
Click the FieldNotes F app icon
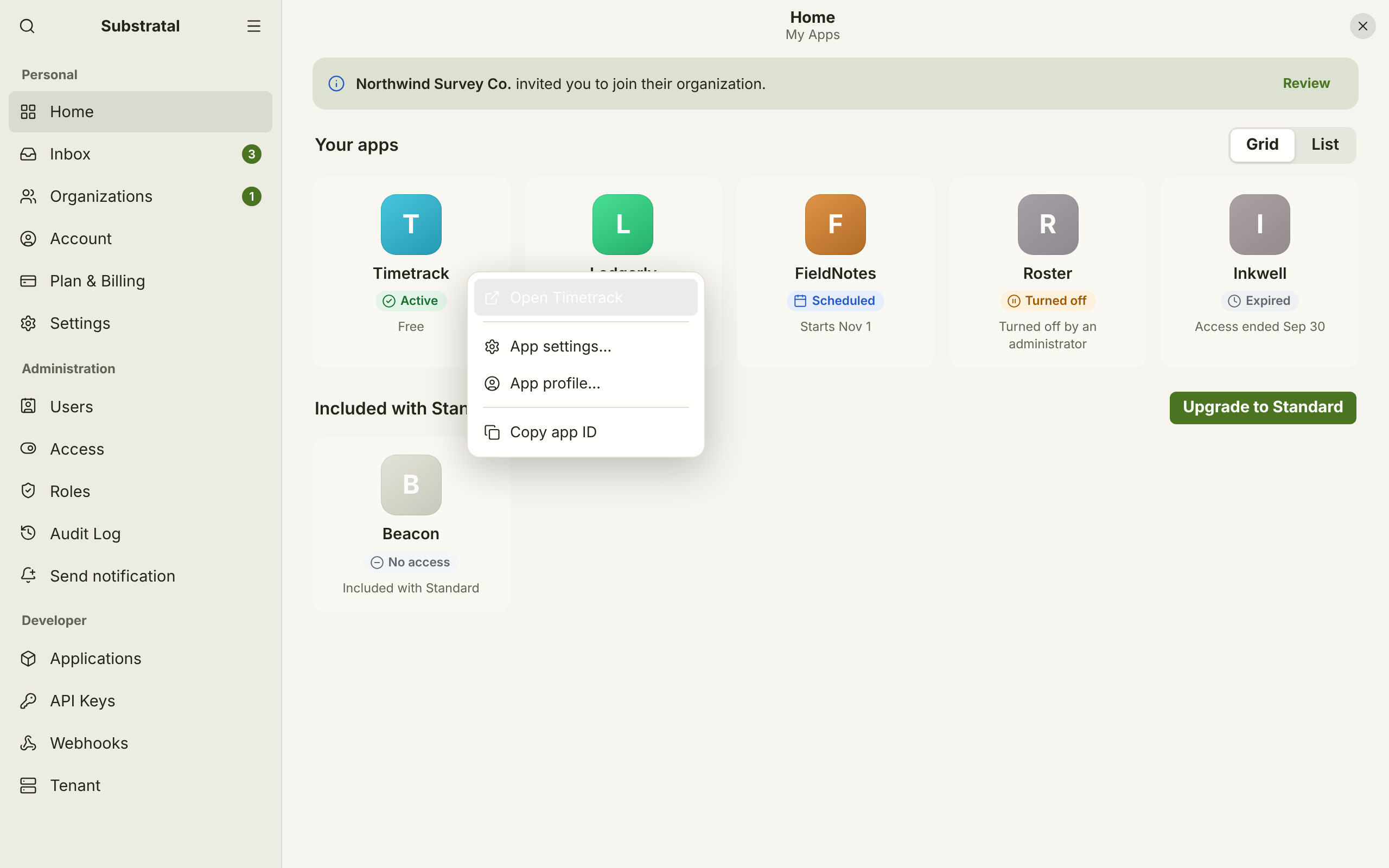point(835,225)
